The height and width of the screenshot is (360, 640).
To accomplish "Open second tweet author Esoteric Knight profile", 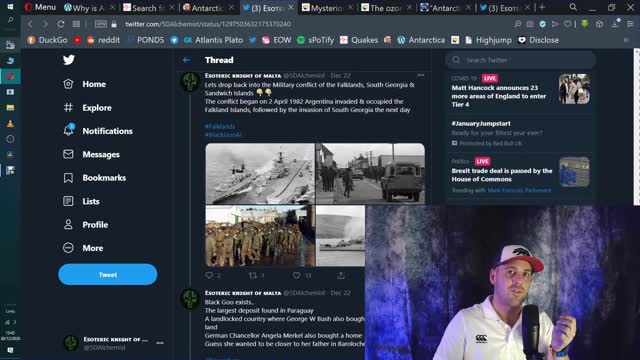I will (x=243, y=293).
